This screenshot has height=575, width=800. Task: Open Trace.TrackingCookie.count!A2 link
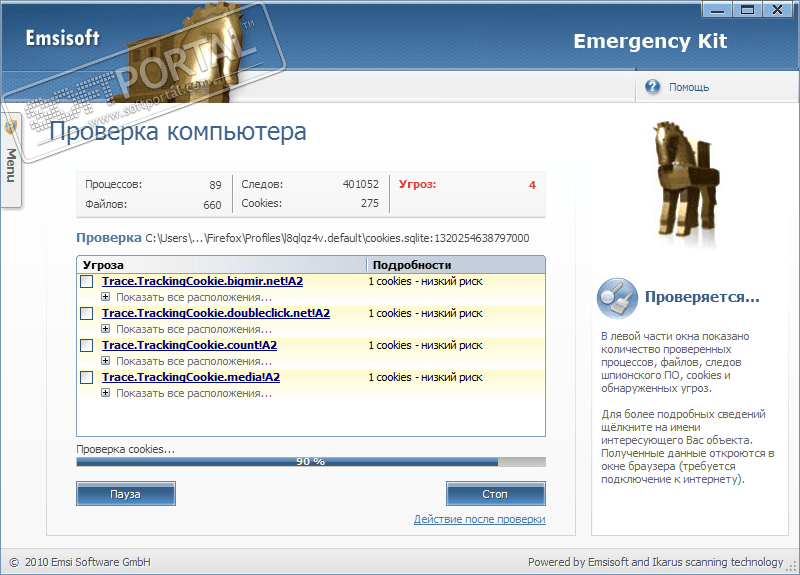[189, 345]
